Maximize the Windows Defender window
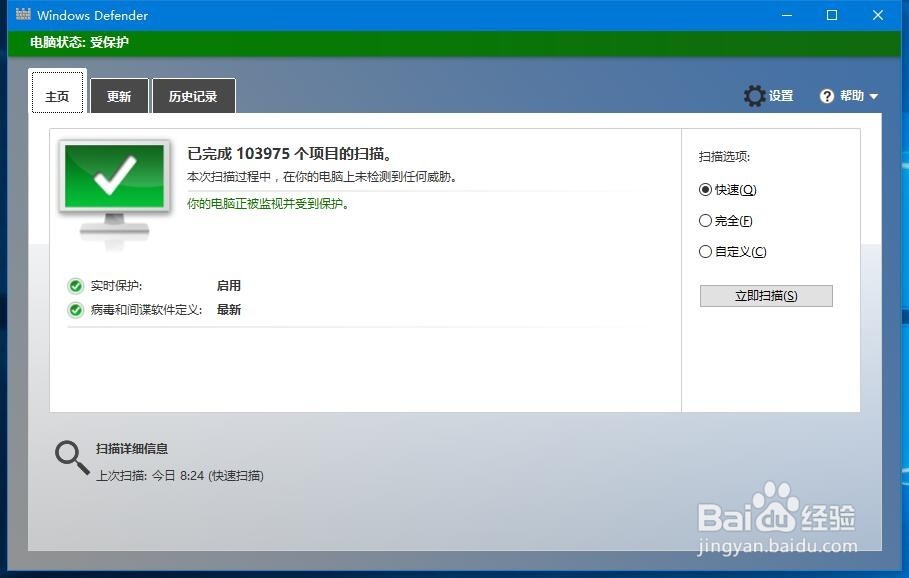 (x=832, y=15)
